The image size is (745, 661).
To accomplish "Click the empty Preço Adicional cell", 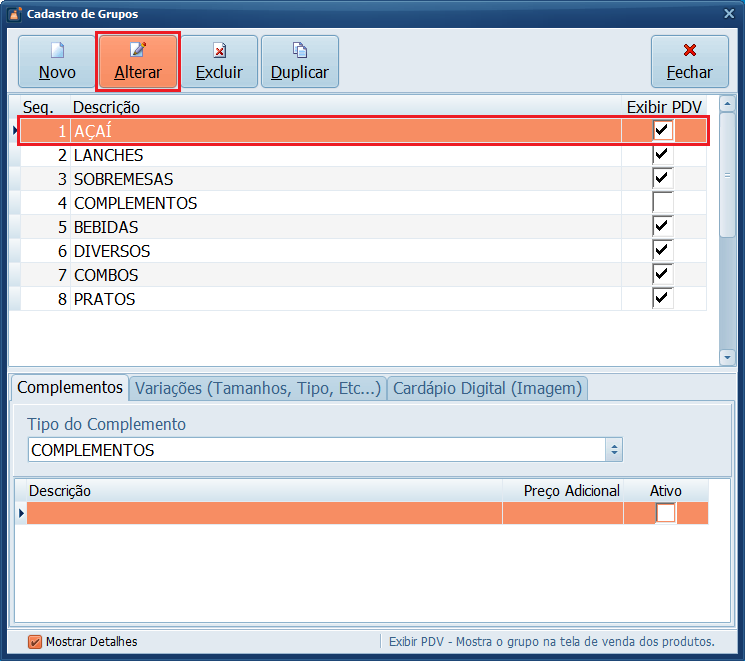I will (x=563, y=513).
